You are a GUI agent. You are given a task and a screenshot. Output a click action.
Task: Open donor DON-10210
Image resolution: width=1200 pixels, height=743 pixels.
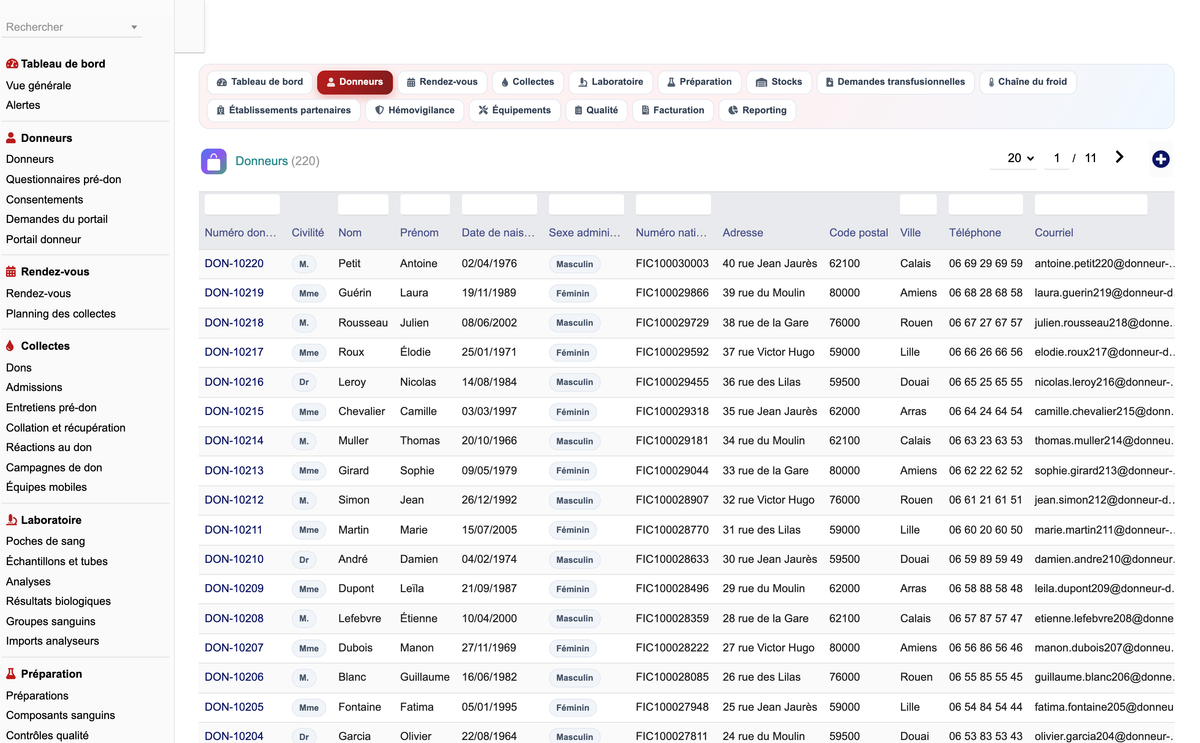(234, 559)
